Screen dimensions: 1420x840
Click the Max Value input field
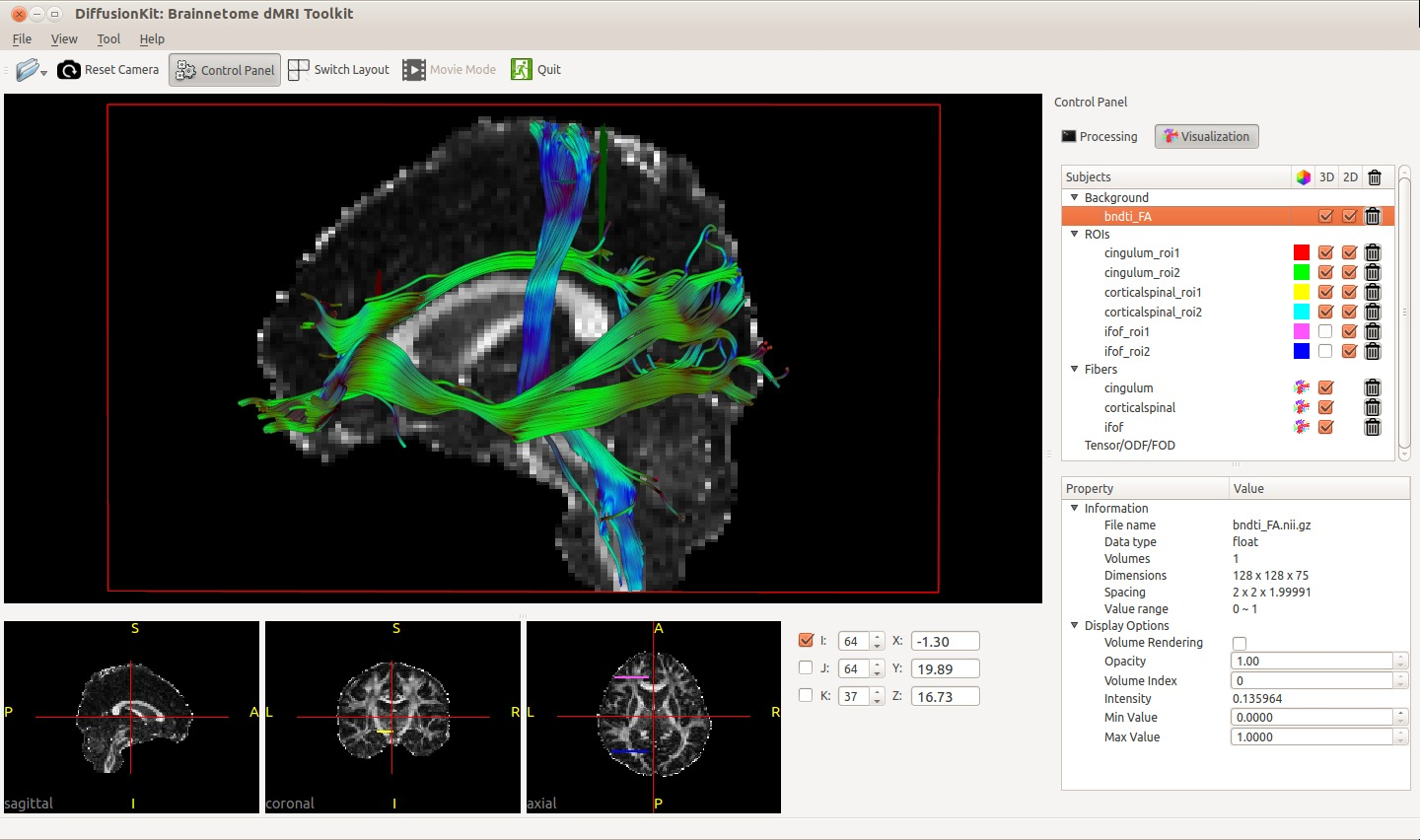[x=1312, y=737]
